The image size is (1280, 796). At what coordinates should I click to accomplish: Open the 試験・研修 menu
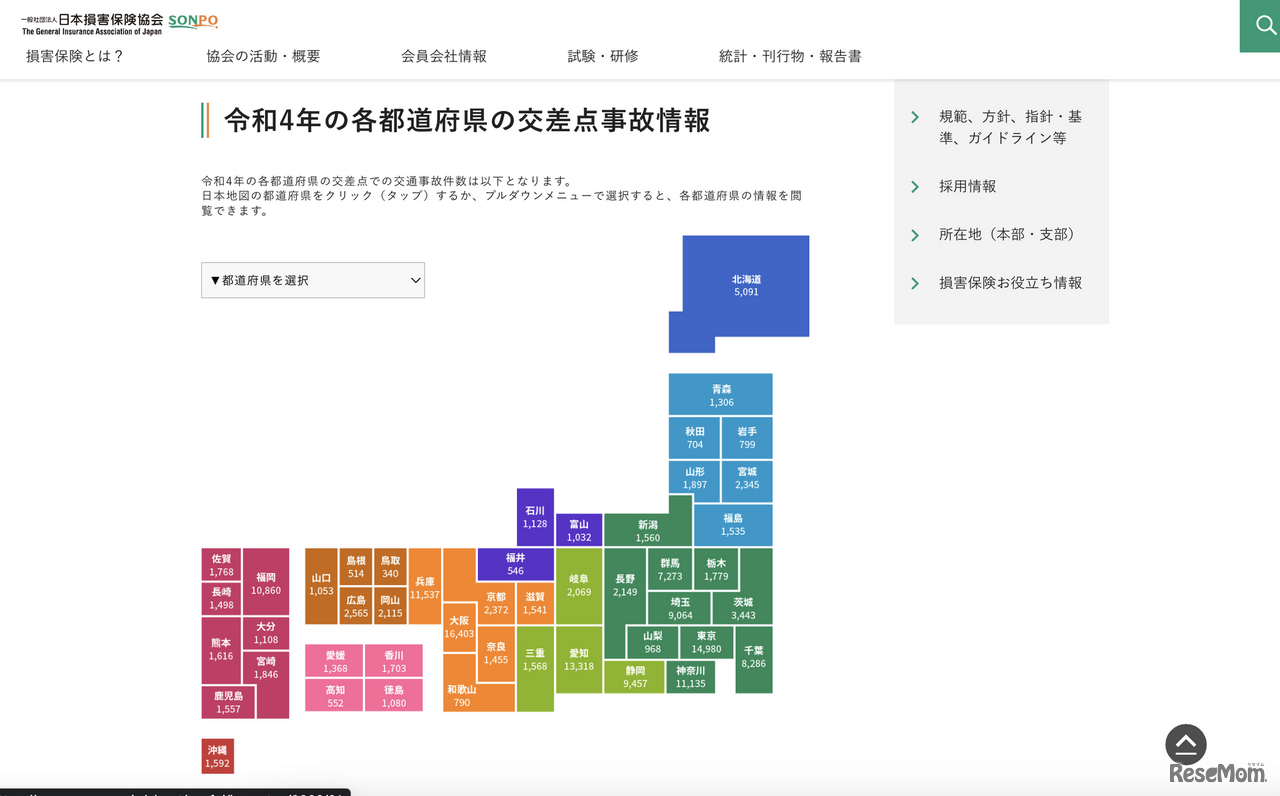pos(602,57)
